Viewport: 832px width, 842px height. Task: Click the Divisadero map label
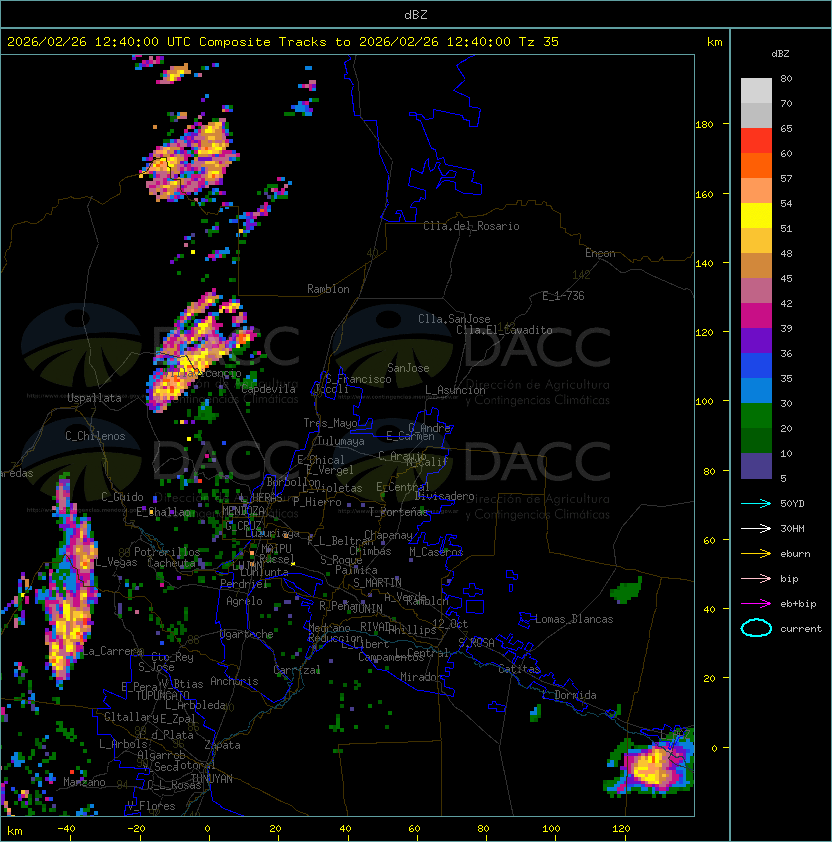click(x=444, y=496)
